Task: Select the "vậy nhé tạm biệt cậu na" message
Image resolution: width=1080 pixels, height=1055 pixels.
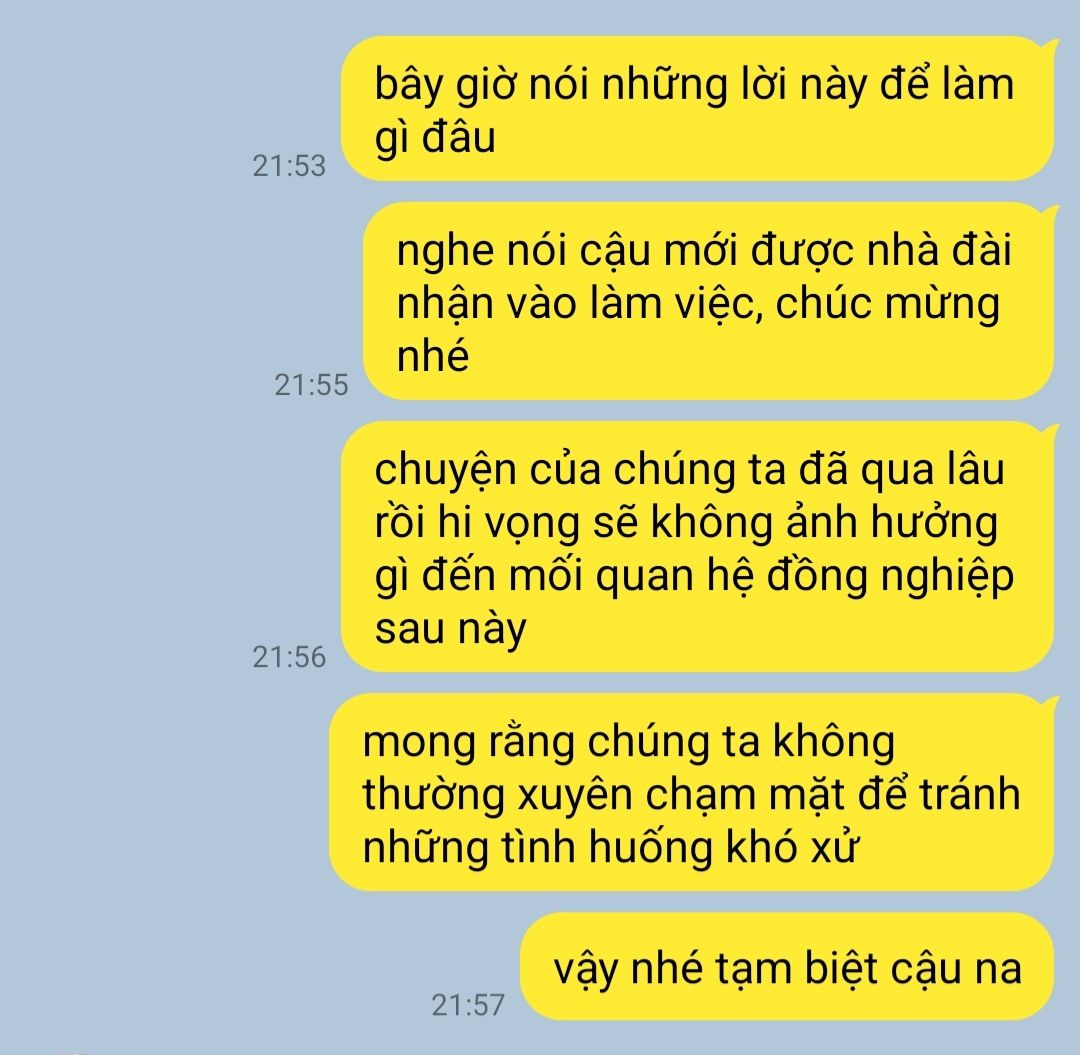Action: (x=787, y=967)
